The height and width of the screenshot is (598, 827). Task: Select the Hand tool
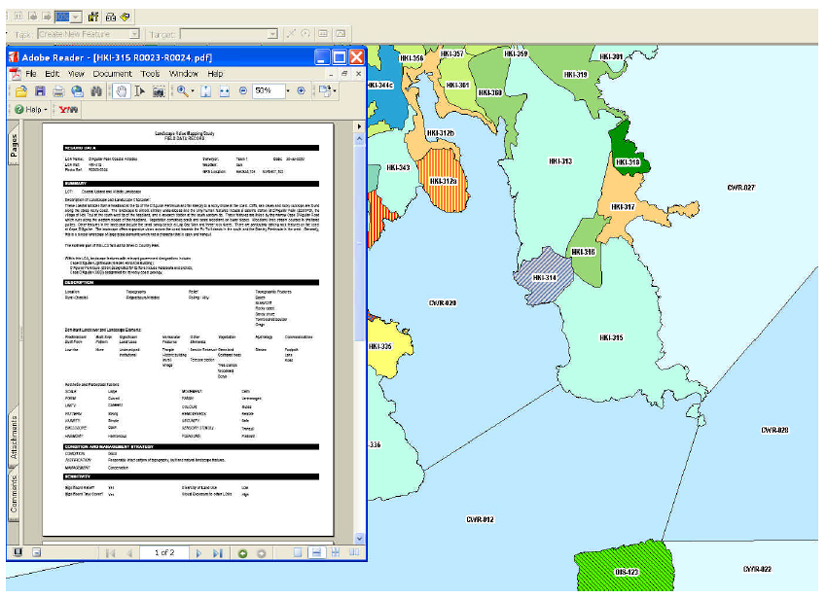click(x=121, y=91)
